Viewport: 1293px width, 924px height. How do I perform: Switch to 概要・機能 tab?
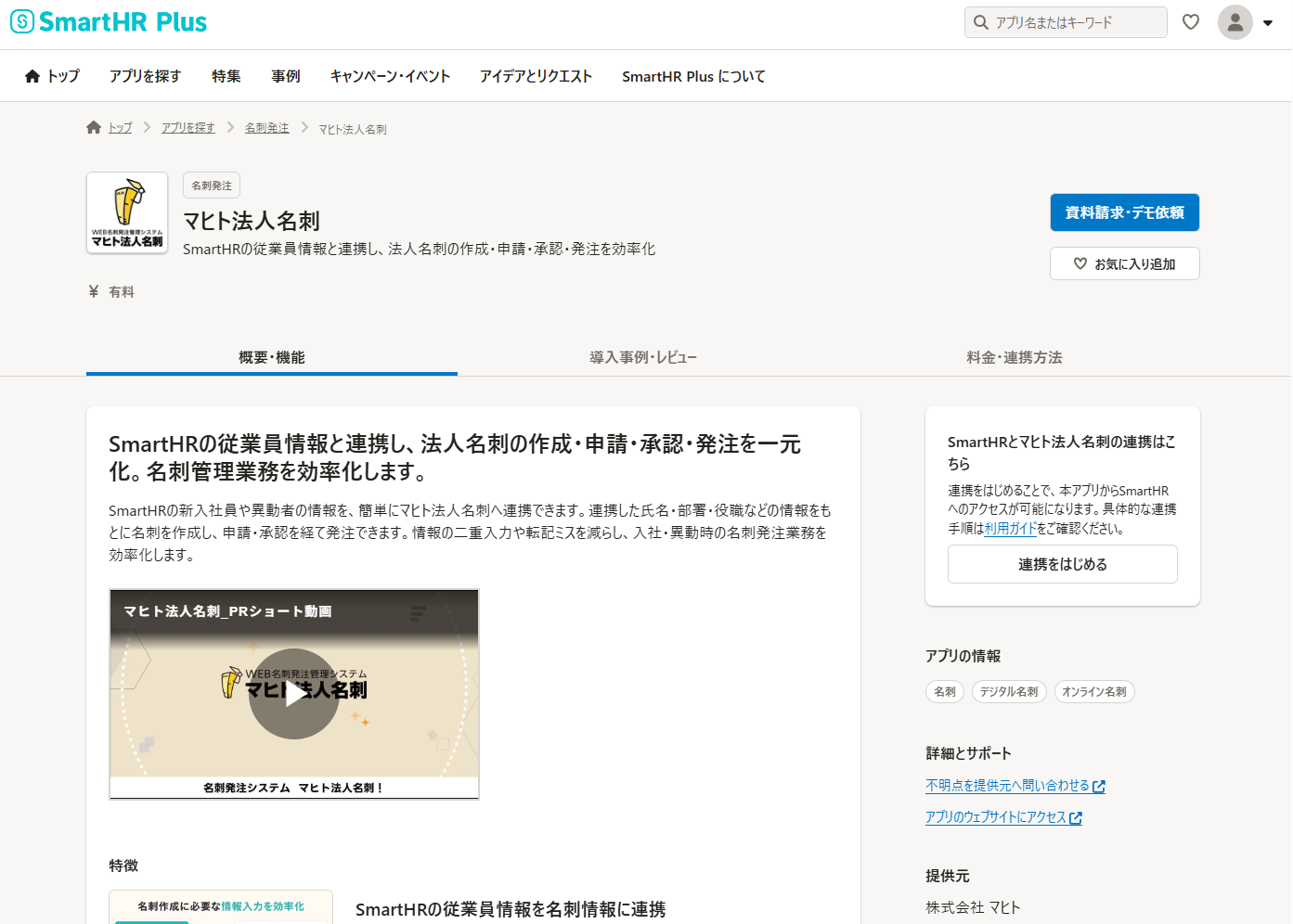point(272,357)
